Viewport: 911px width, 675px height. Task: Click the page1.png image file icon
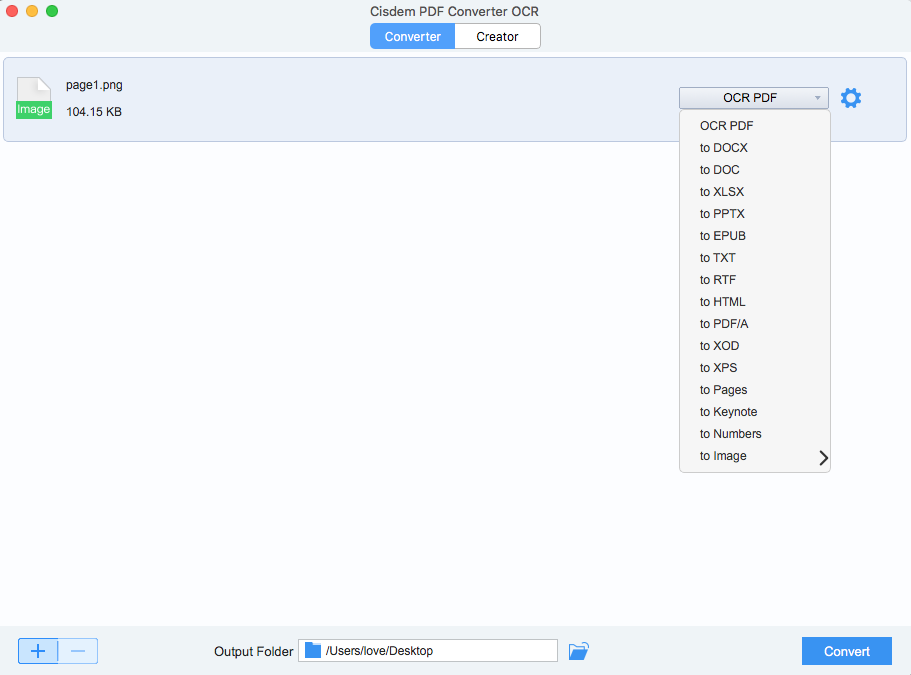33,98
